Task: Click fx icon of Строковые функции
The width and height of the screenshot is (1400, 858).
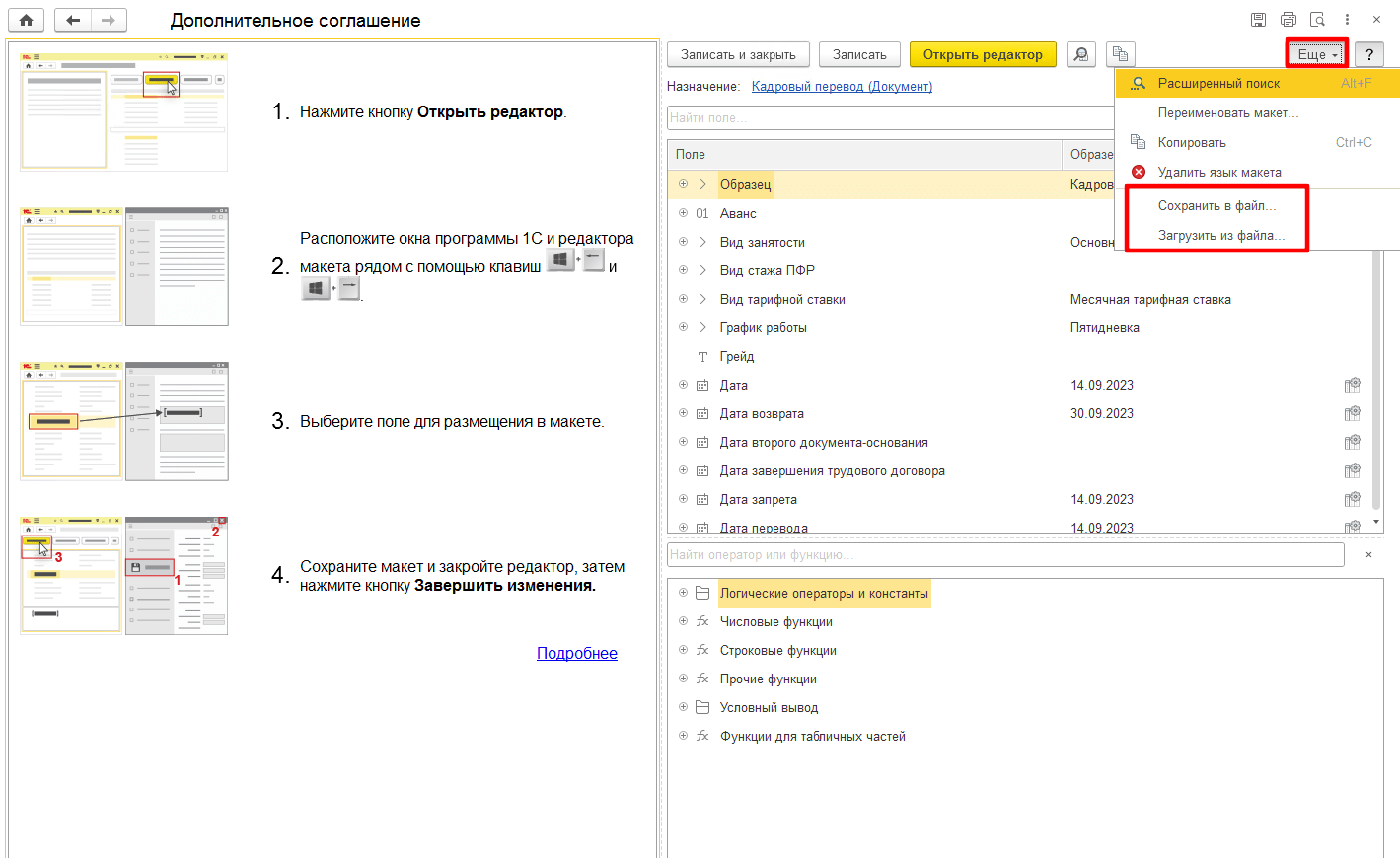Action: pos(702,650)
